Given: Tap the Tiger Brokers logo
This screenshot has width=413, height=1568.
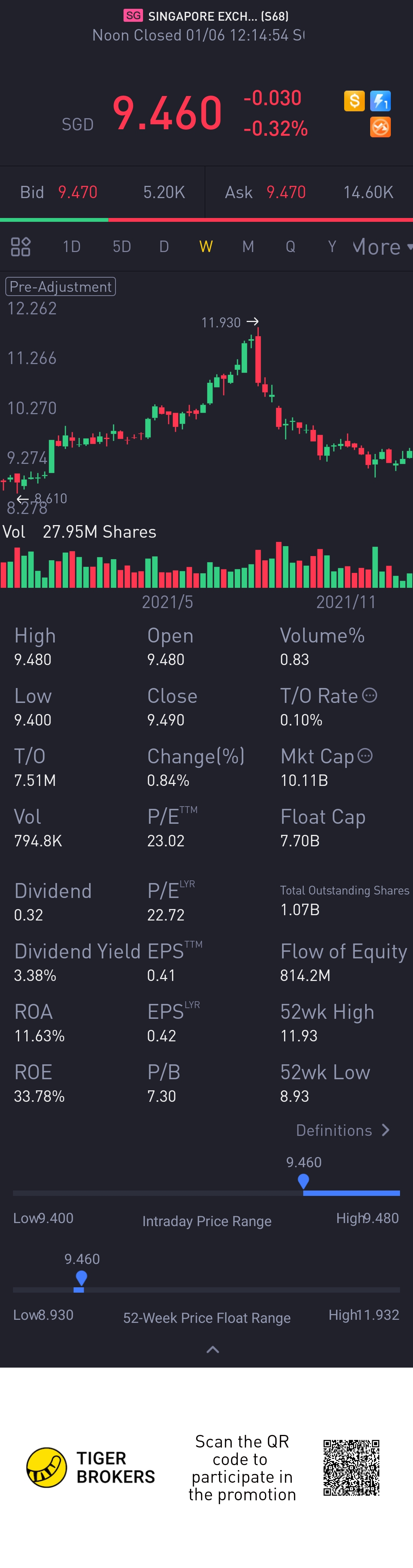Looking at the screenshot, I should point(47,1467).
